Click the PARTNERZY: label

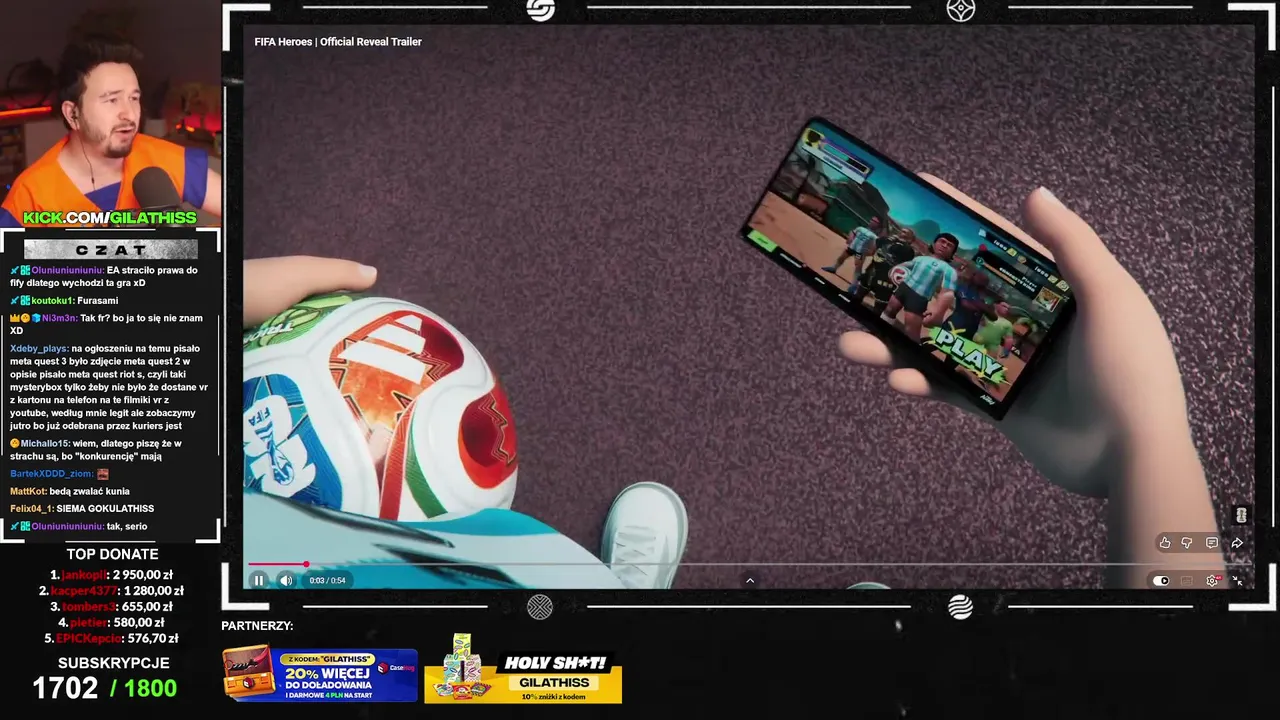click(x=257, y=626)
